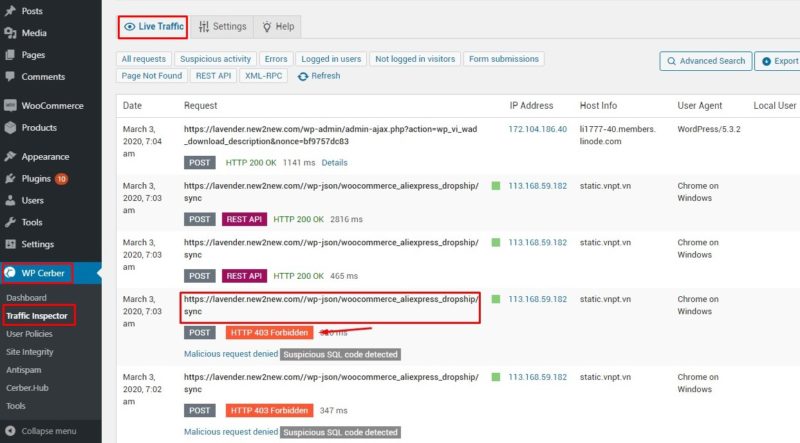Image resolution: width=800 pixels, height=443 pixels.
Task: Click the Collapse menu arrow icon
Action: coord(10,431)
